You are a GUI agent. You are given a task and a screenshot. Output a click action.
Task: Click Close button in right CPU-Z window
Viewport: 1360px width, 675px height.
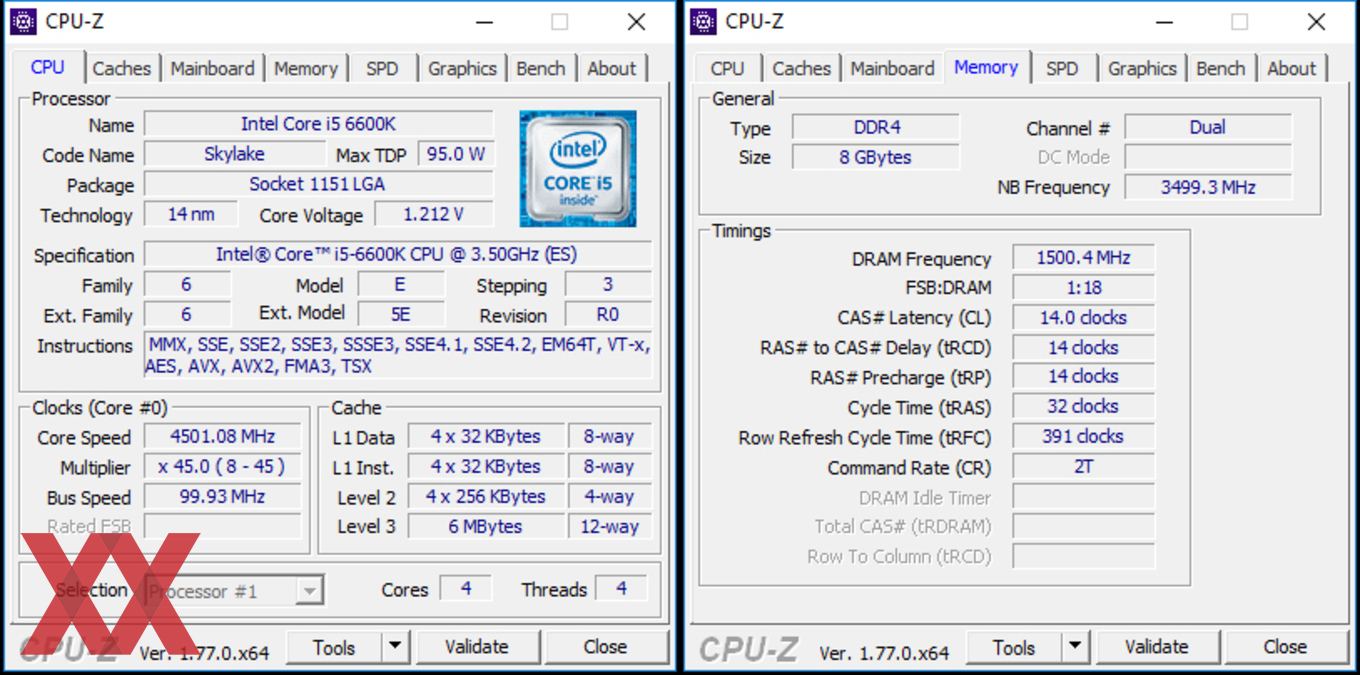coord(1286,648)
